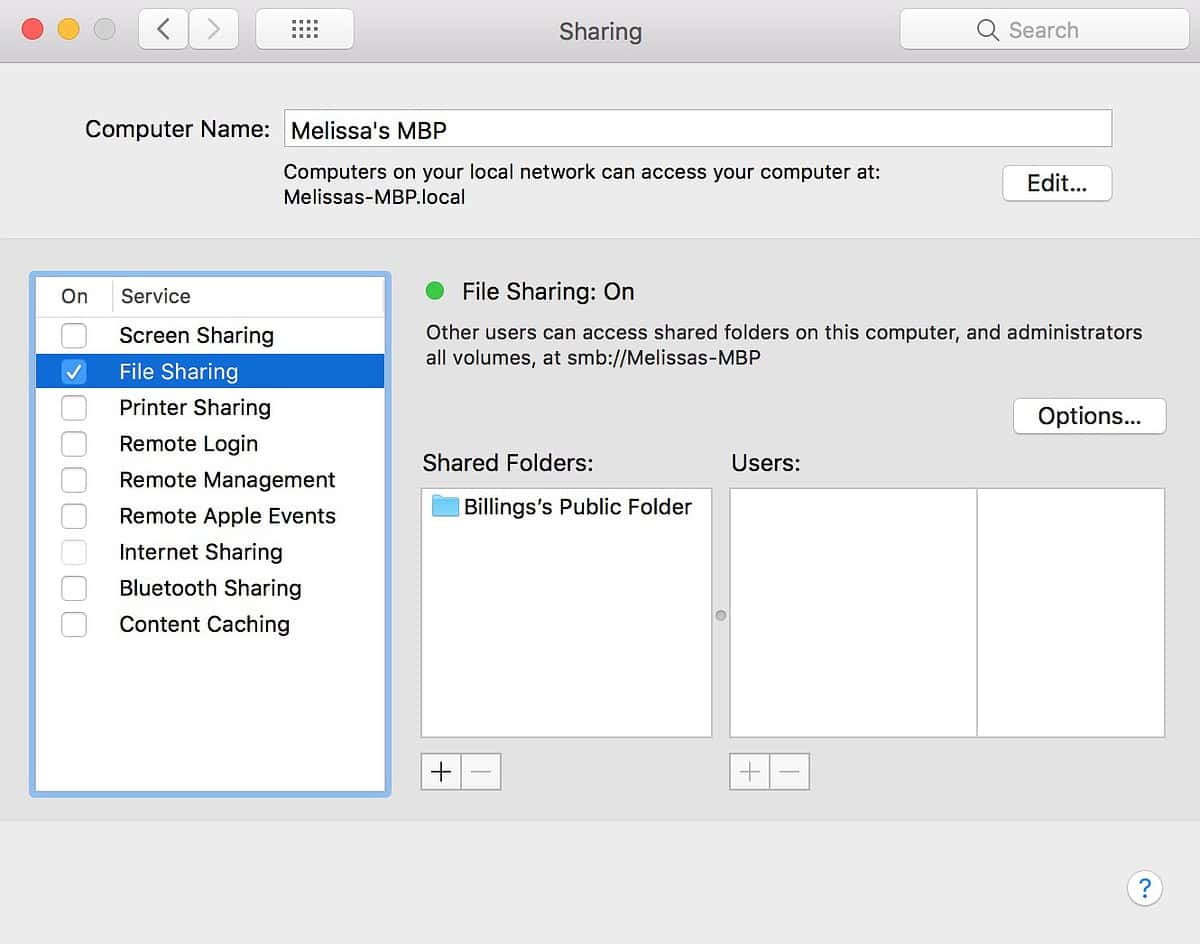Select Printer Sharing in the service list
The height and width of the screenshot is (944, 1200).
[195, 408]
